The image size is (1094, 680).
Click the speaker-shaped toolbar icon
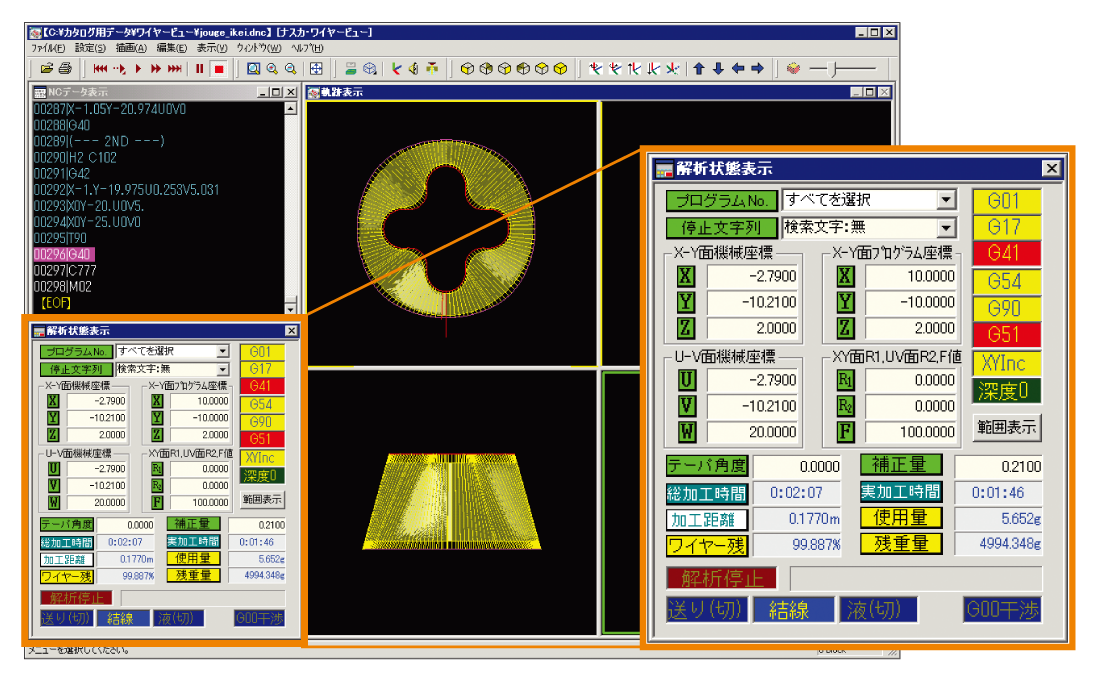click(x=414, y=68)
